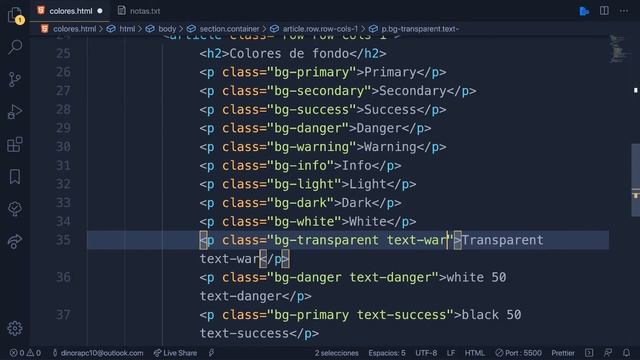Click the bg-light class value
The image size is (640, 360).
(304, 184)
